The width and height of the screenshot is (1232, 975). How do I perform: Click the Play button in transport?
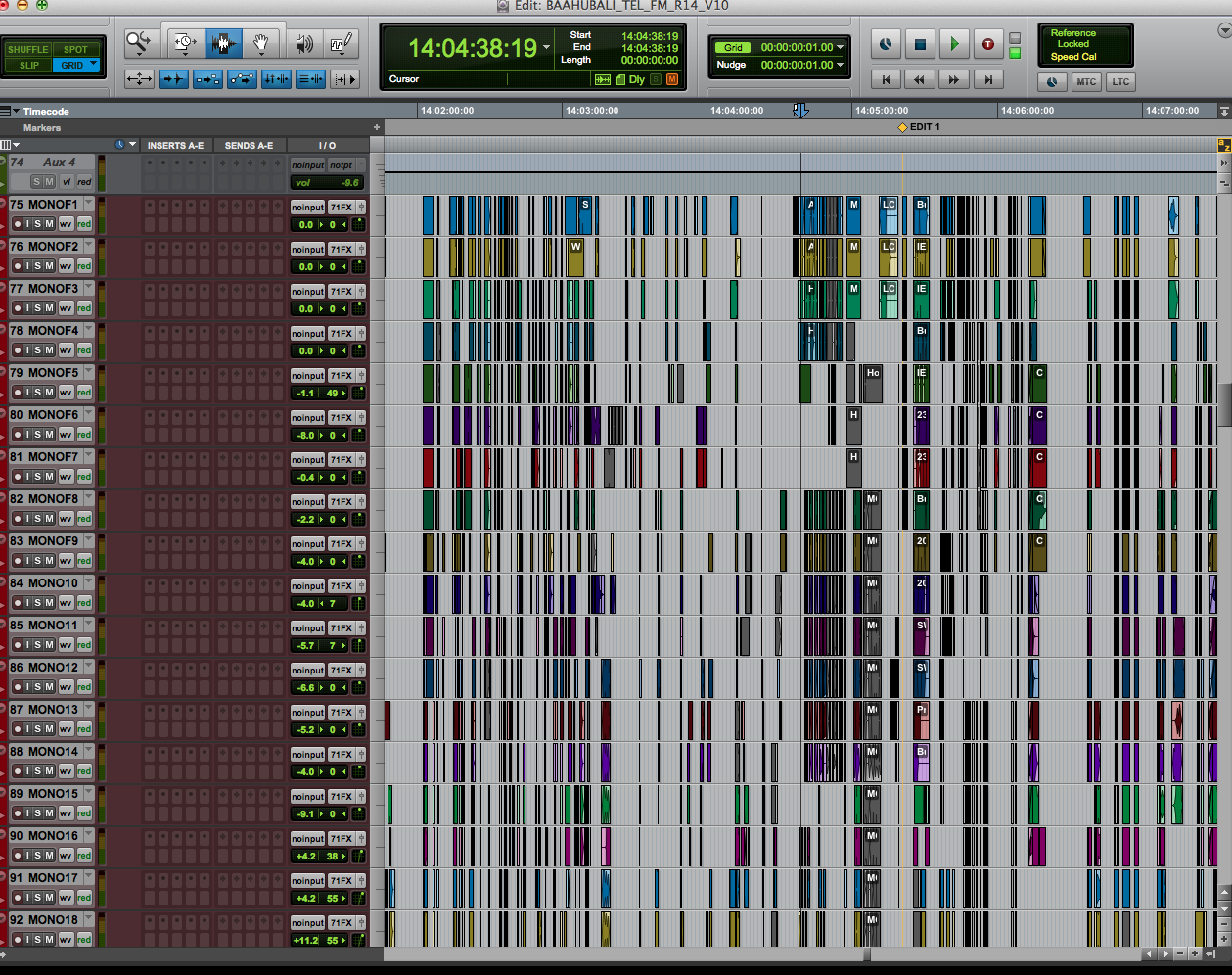pos(954,44)
